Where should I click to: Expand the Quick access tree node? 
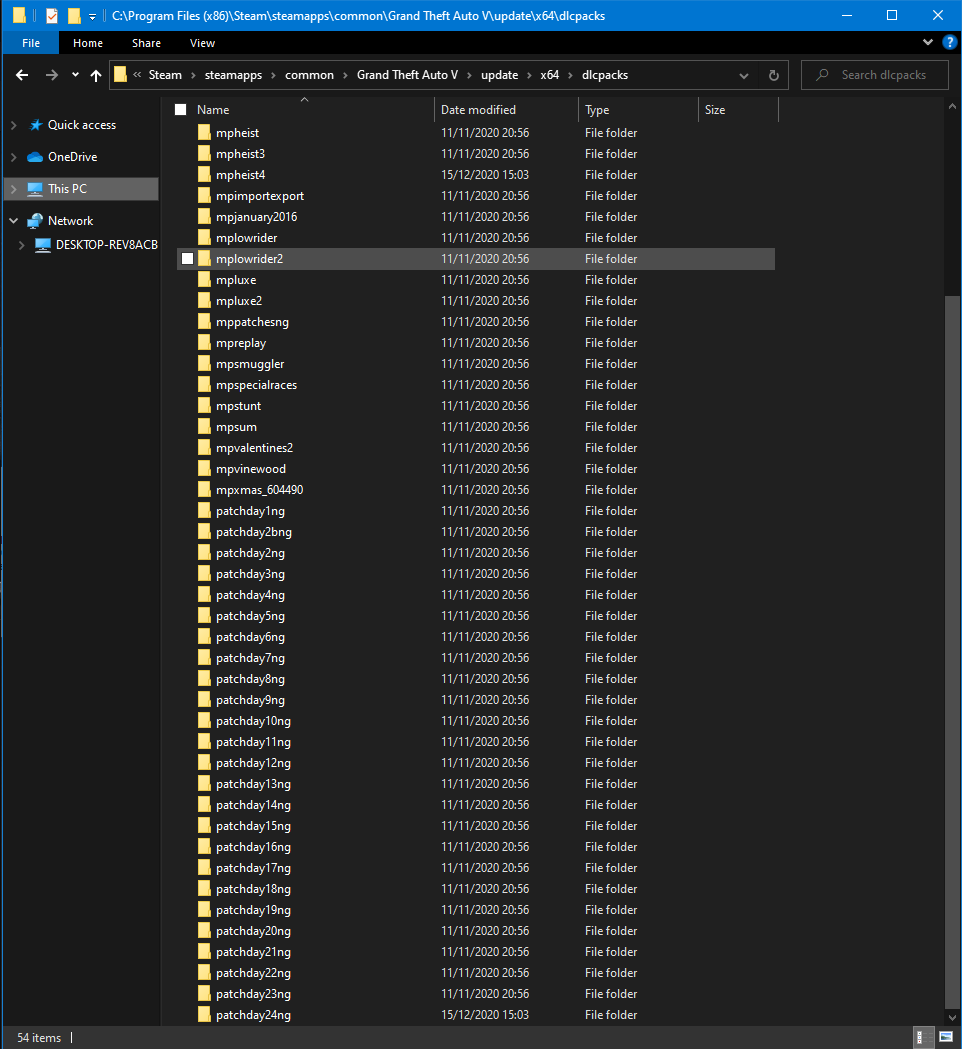click(x=13, y=125)
